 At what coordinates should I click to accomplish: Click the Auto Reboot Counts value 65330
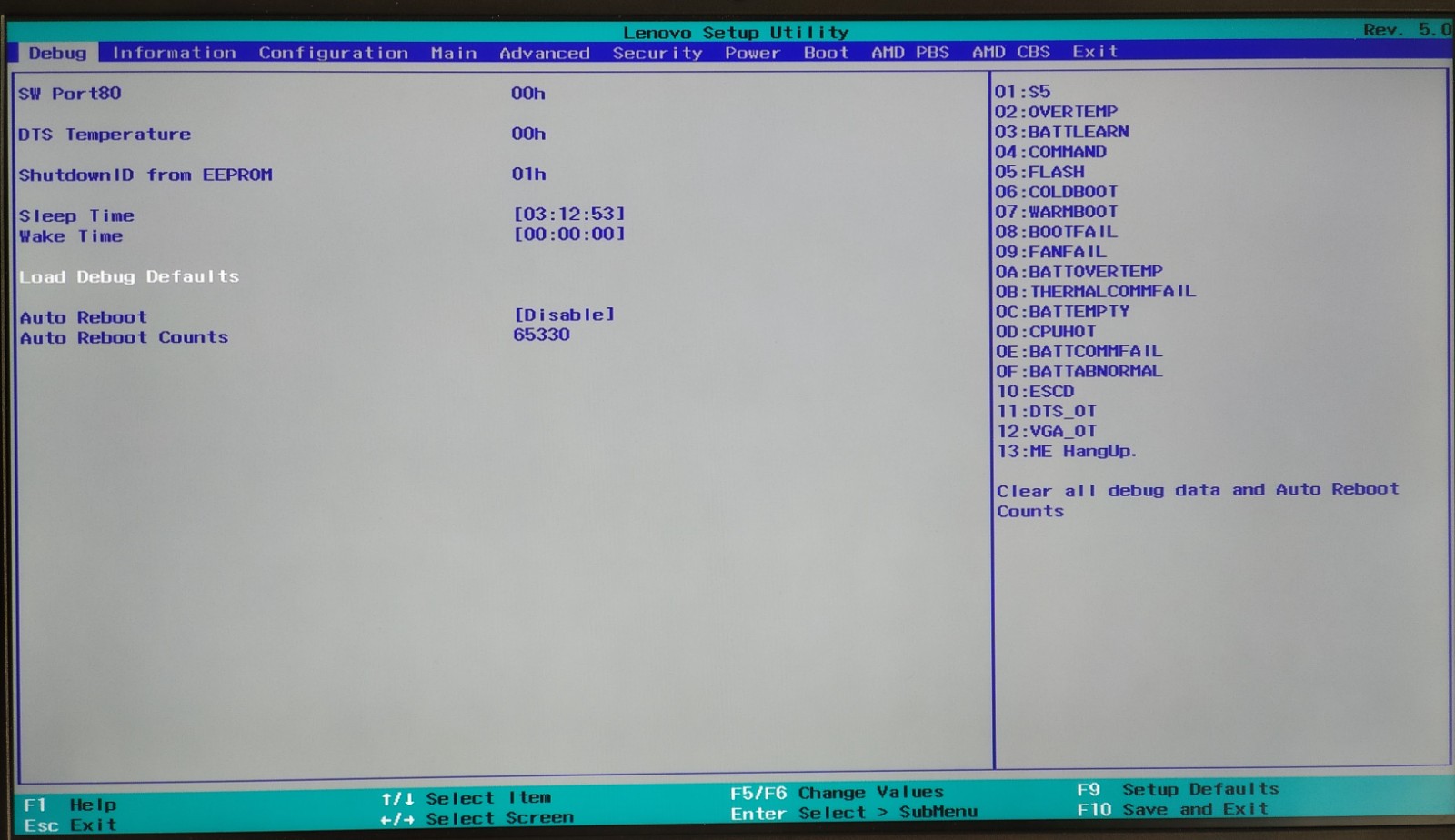(541, 335)
